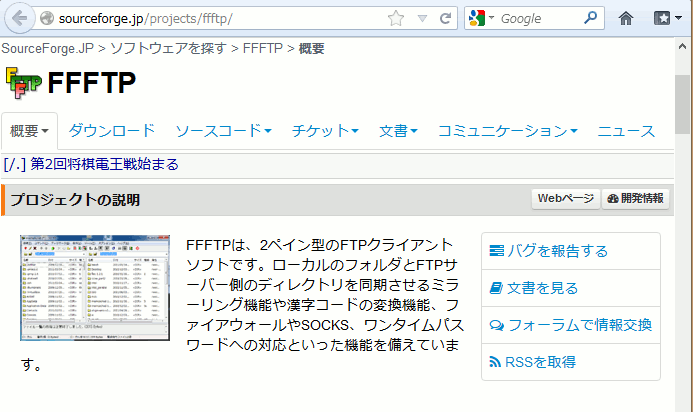
Task: Expand the チケット dropdown menu
Action: coord(325,131)
